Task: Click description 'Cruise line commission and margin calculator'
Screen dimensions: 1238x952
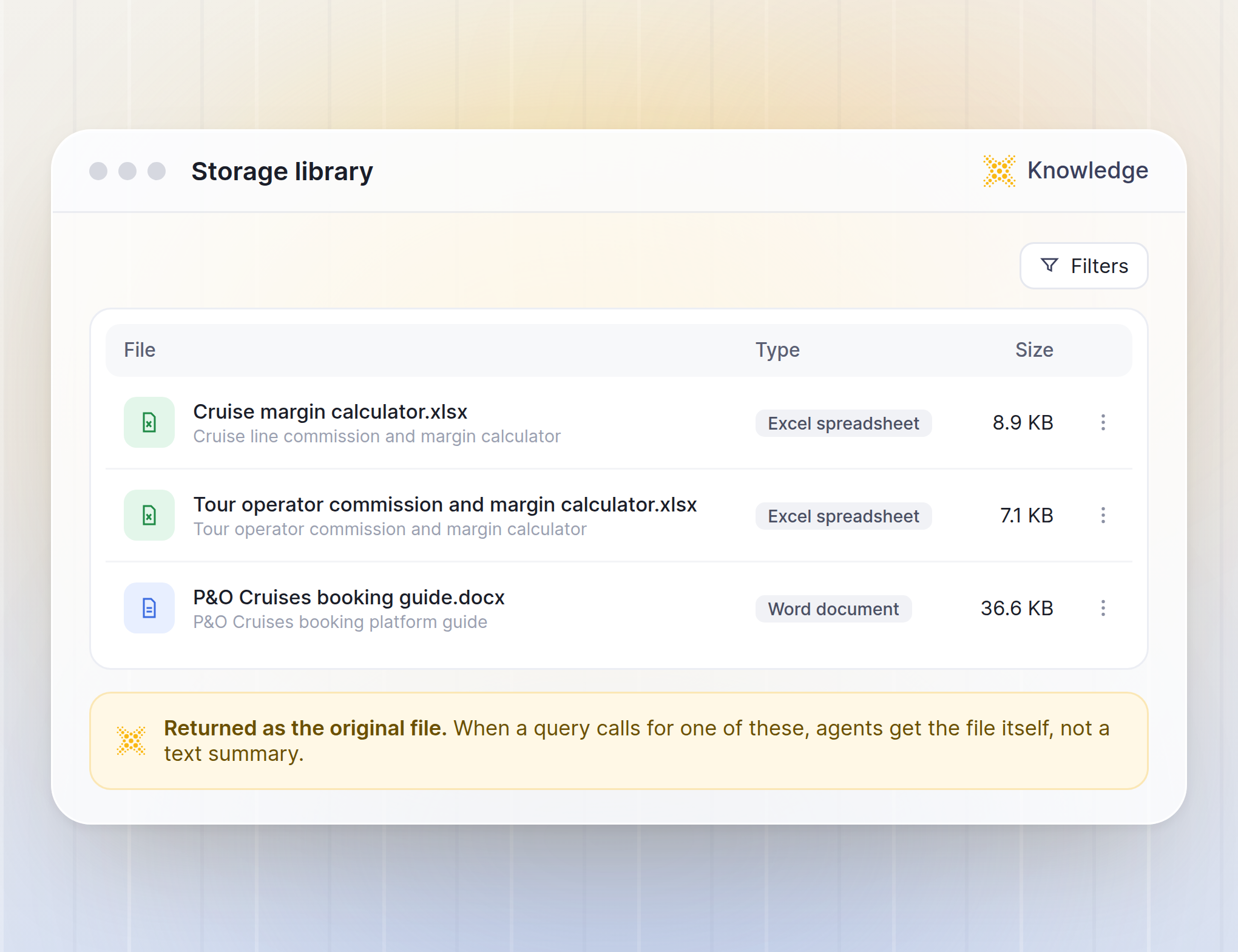Action: click(x=377, y=436)
